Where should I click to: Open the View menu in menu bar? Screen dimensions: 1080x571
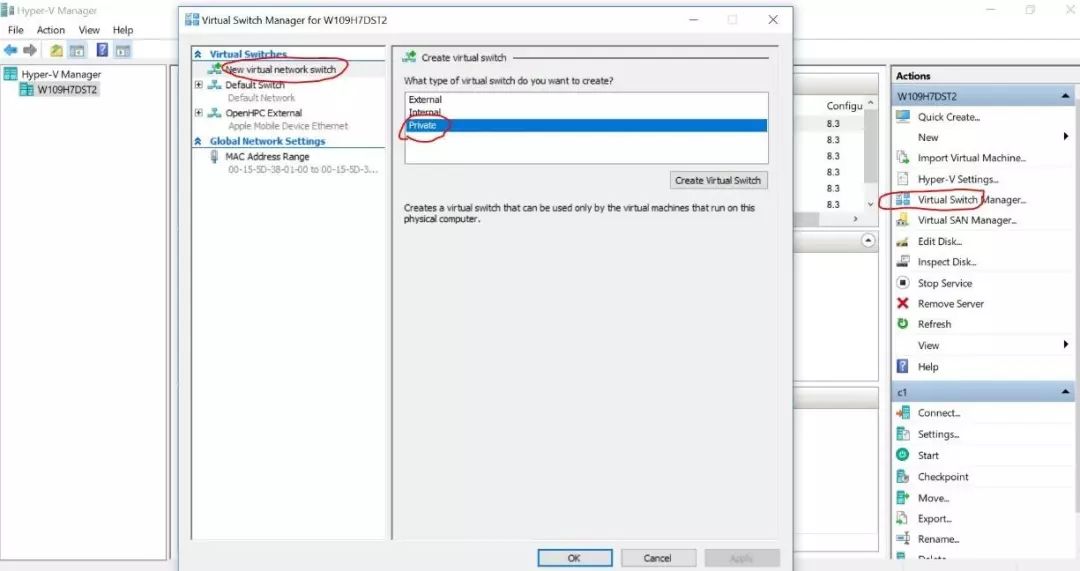pos(89,30)
